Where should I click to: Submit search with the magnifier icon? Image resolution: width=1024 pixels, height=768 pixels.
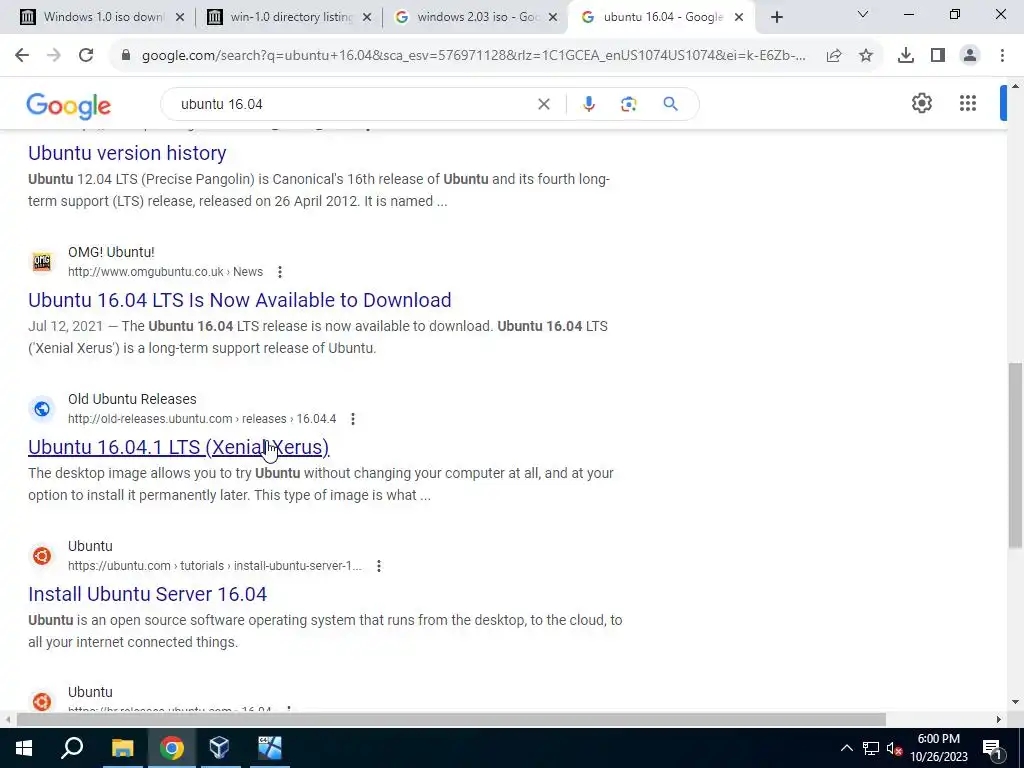click(670, 104)
